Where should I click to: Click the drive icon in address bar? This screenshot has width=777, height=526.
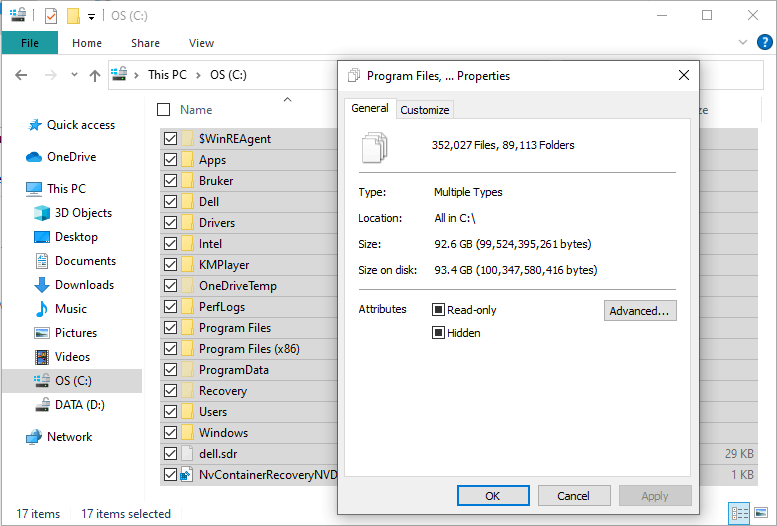point(119,74)
